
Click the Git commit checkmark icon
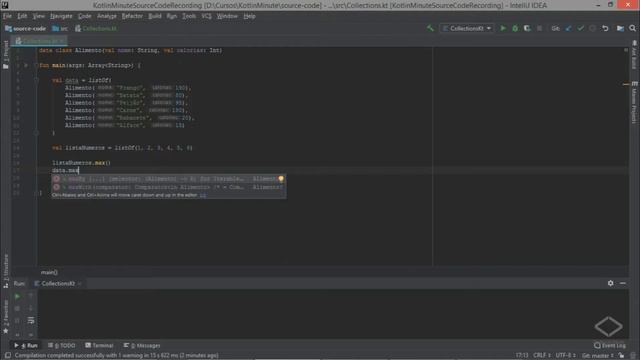pos(580,28)
